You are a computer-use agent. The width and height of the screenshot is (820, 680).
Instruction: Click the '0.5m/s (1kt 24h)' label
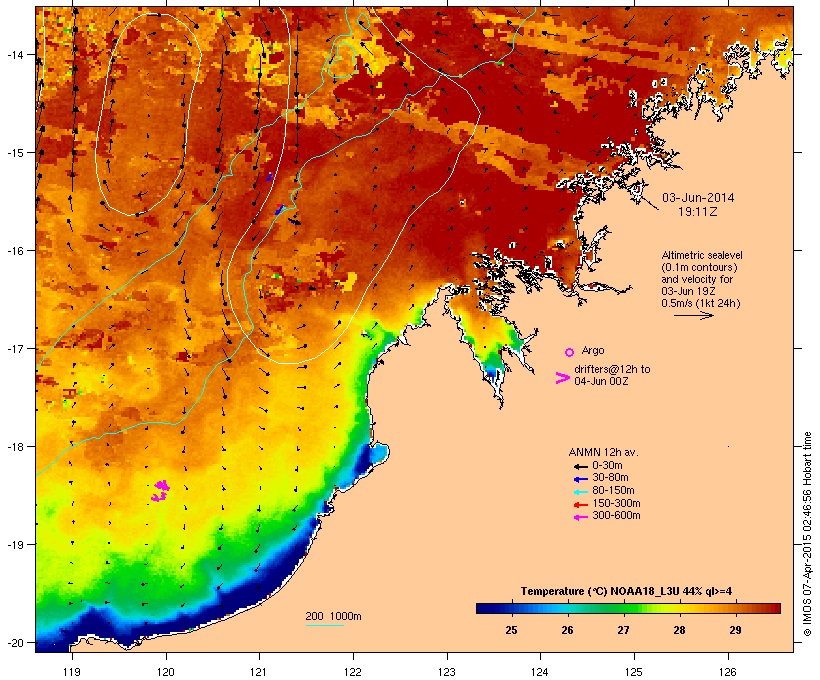tap(701, 303)
